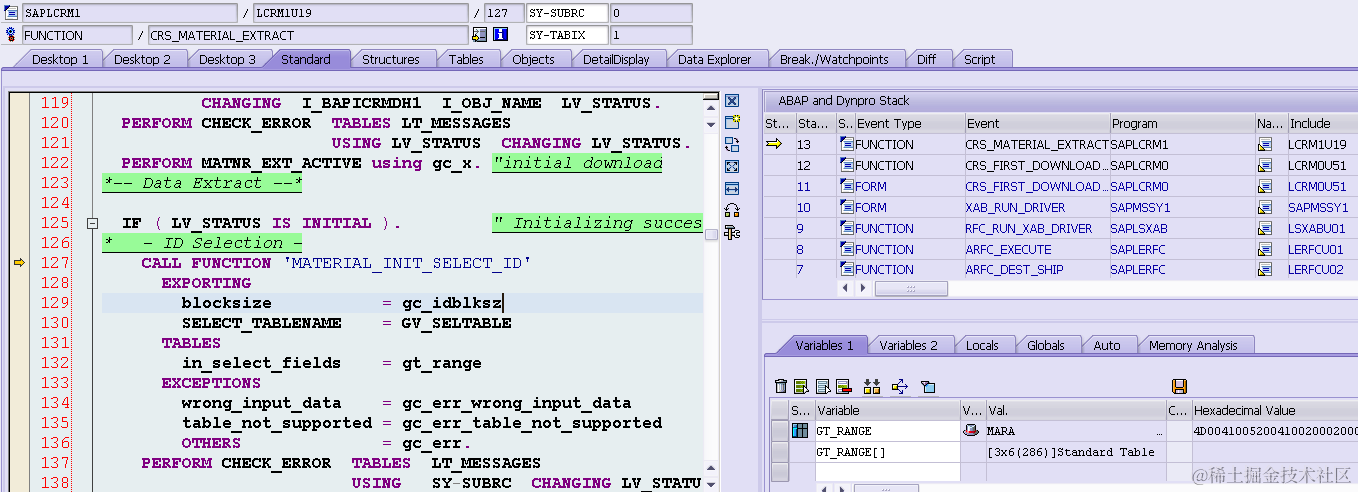The width and height of the screenshot is (1358, 492).
Task: Switch to Variables 2 tab
Action: (908, 345)
